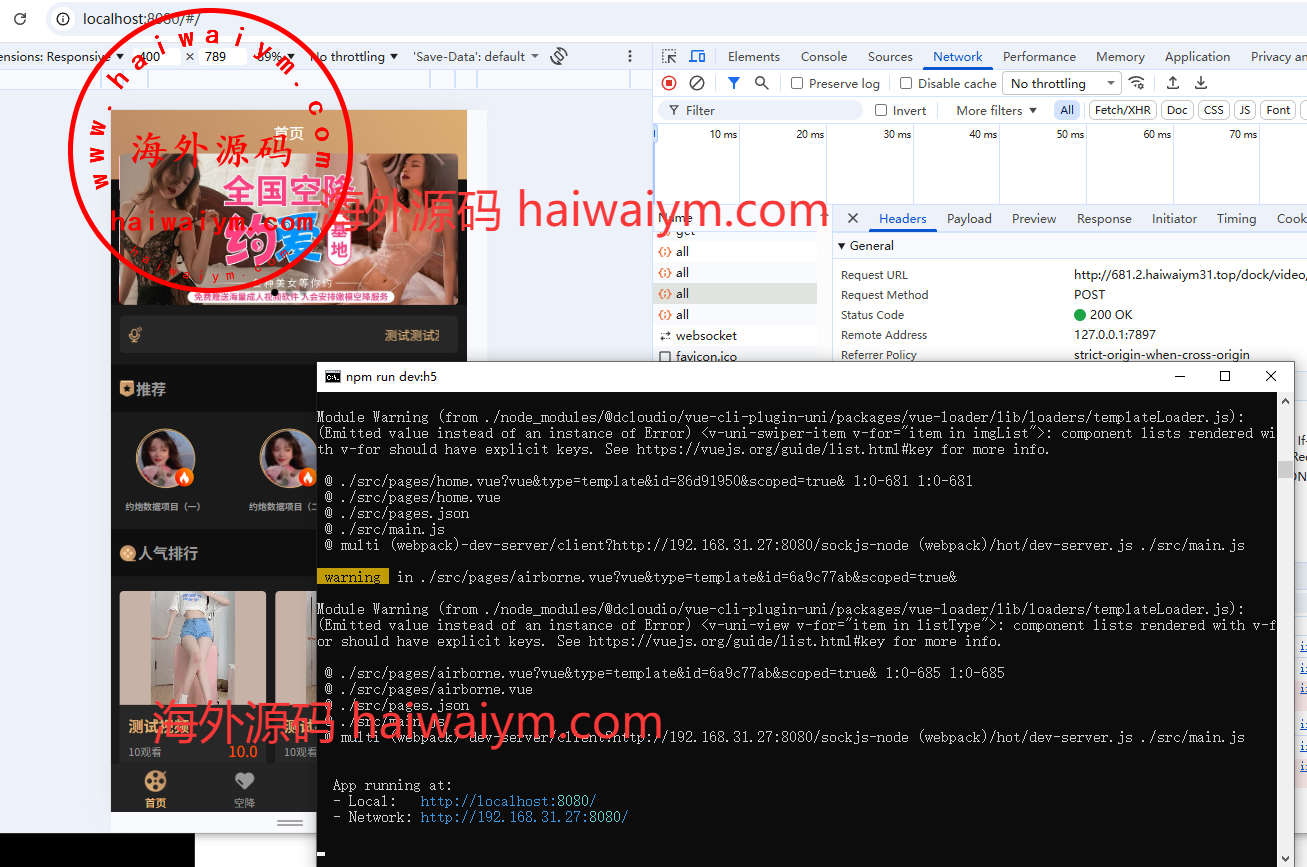Check the Disable cache option
The width and height of the screenshot is (1307, 867).
pos(906,84)
